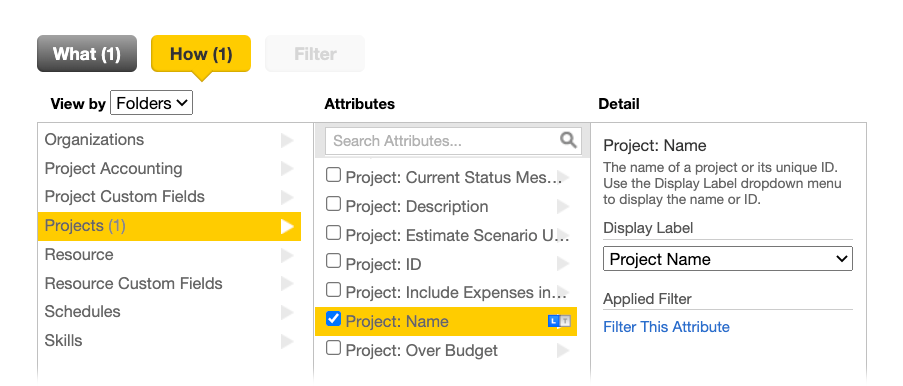Screen dimensions: 903x386
Task: Enable the Project: Description checkbox
Action: [x=333, y=203]
